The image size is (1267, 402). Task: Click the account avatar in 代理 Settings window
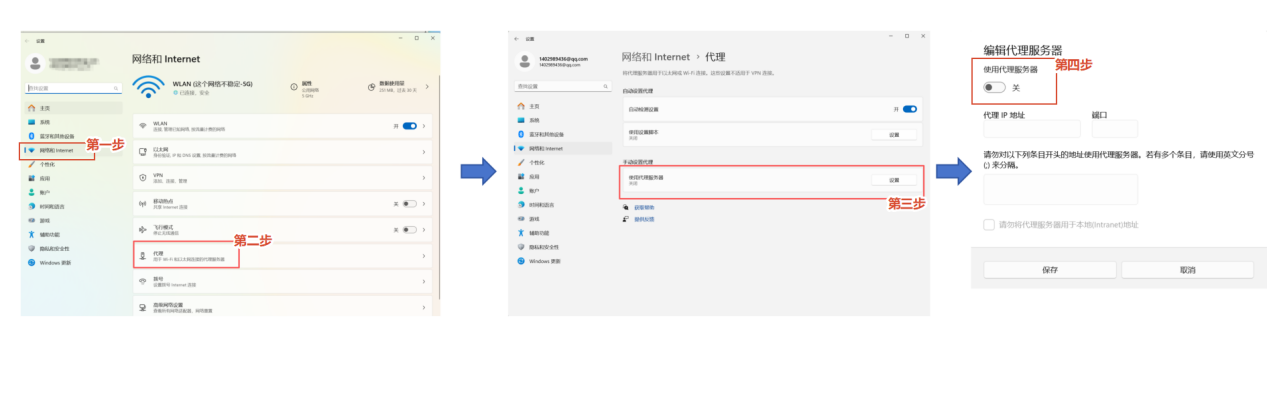coord(525,61)
